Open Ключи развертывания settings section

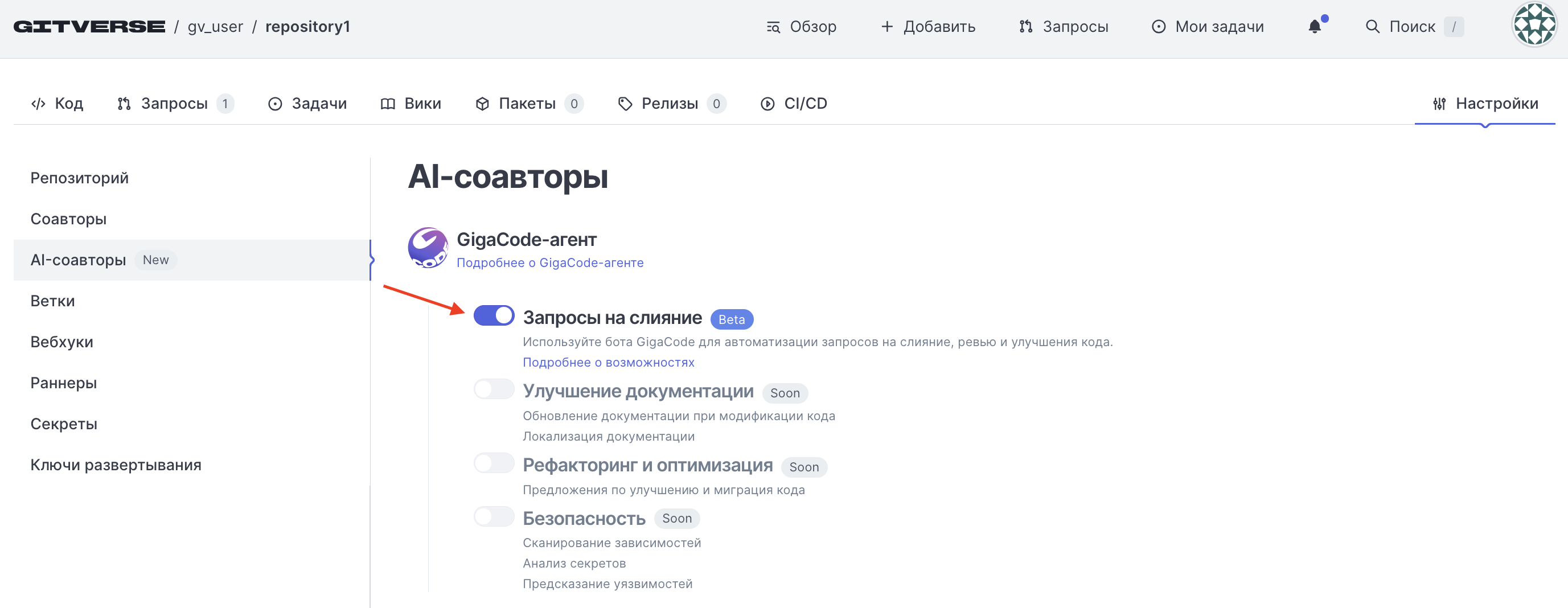tap(192, 465)
